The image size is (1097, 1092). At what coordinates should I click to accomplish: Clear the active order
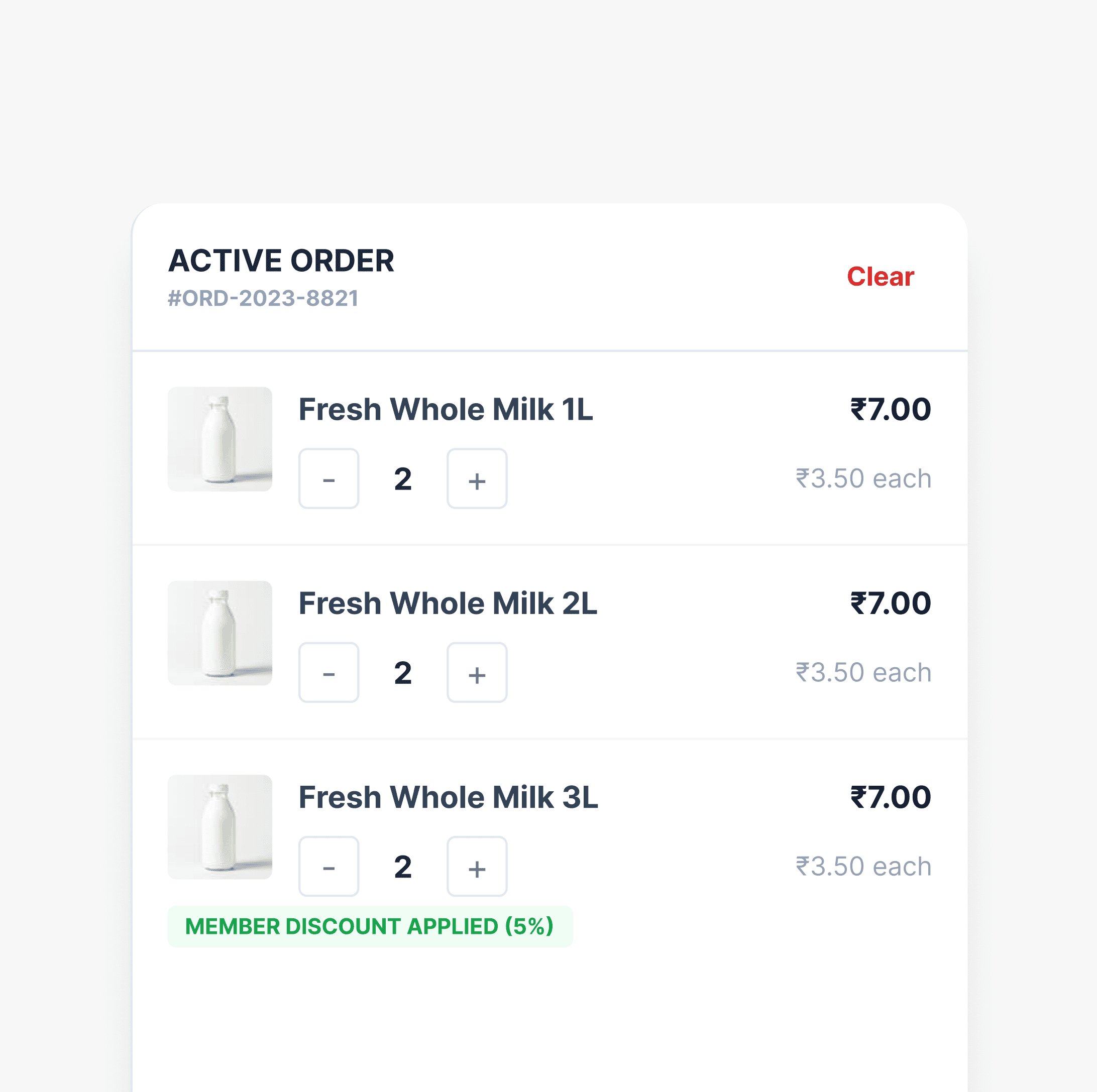880,277
